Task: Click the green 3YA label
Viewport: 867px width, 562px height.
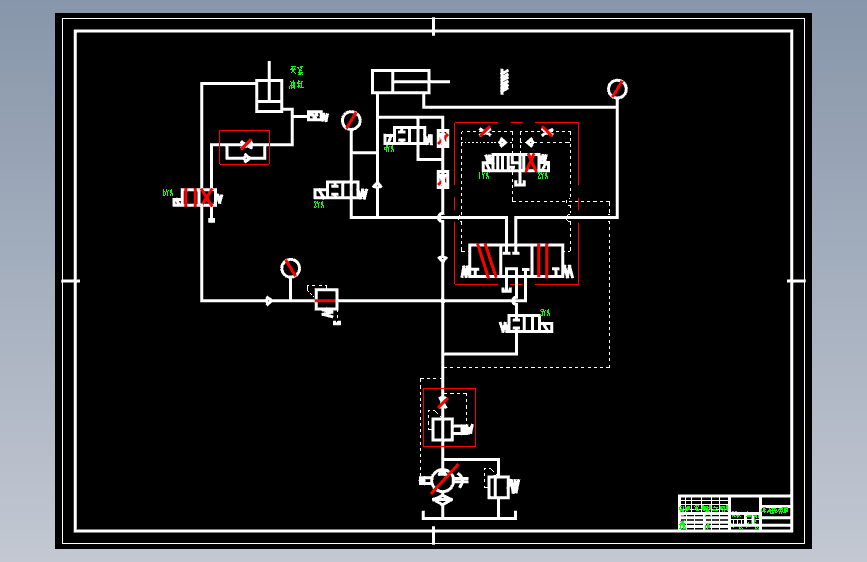Action: (545, 313)
